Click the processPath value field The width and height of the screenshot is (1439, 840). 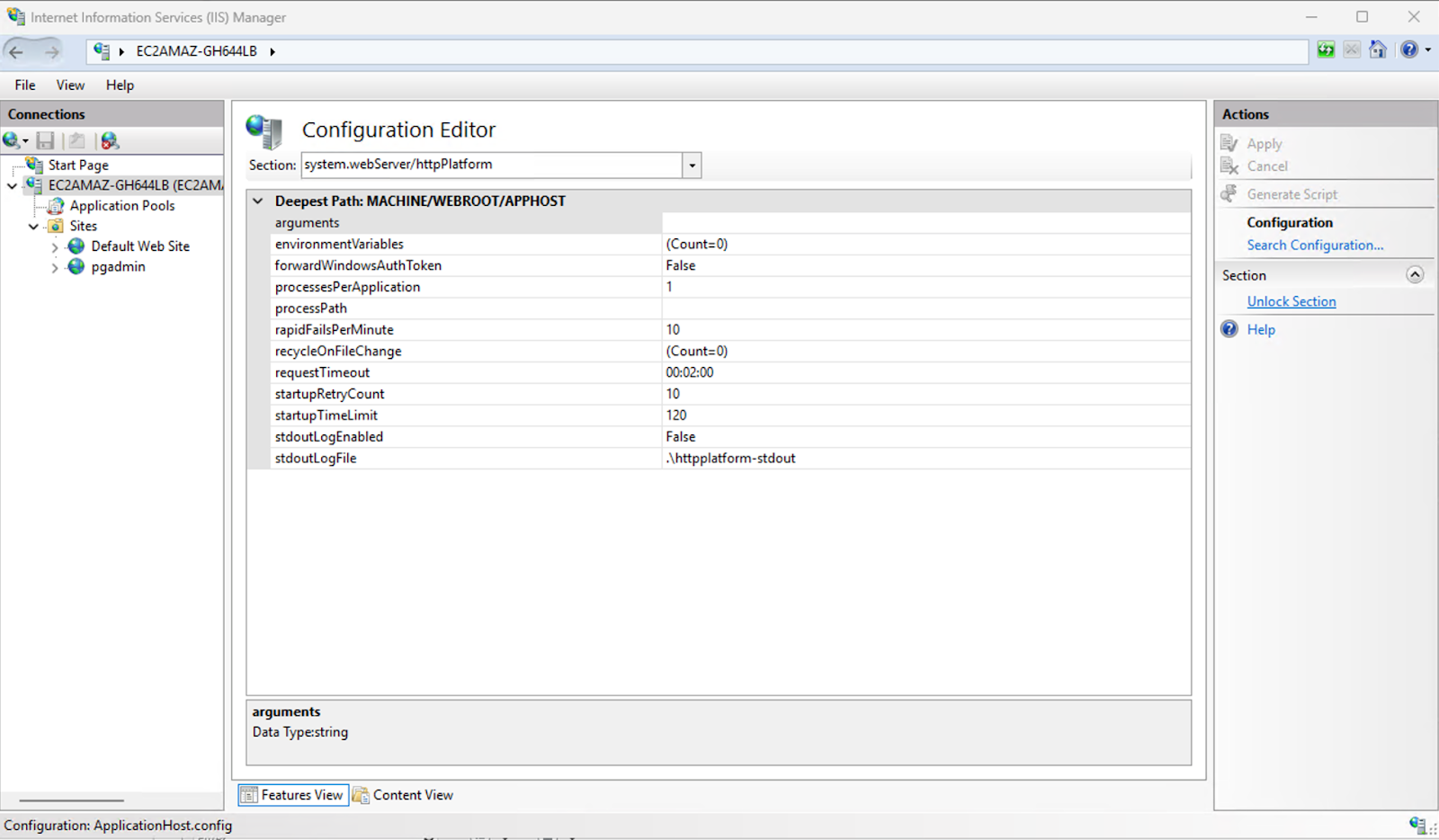tap(925, 308)
